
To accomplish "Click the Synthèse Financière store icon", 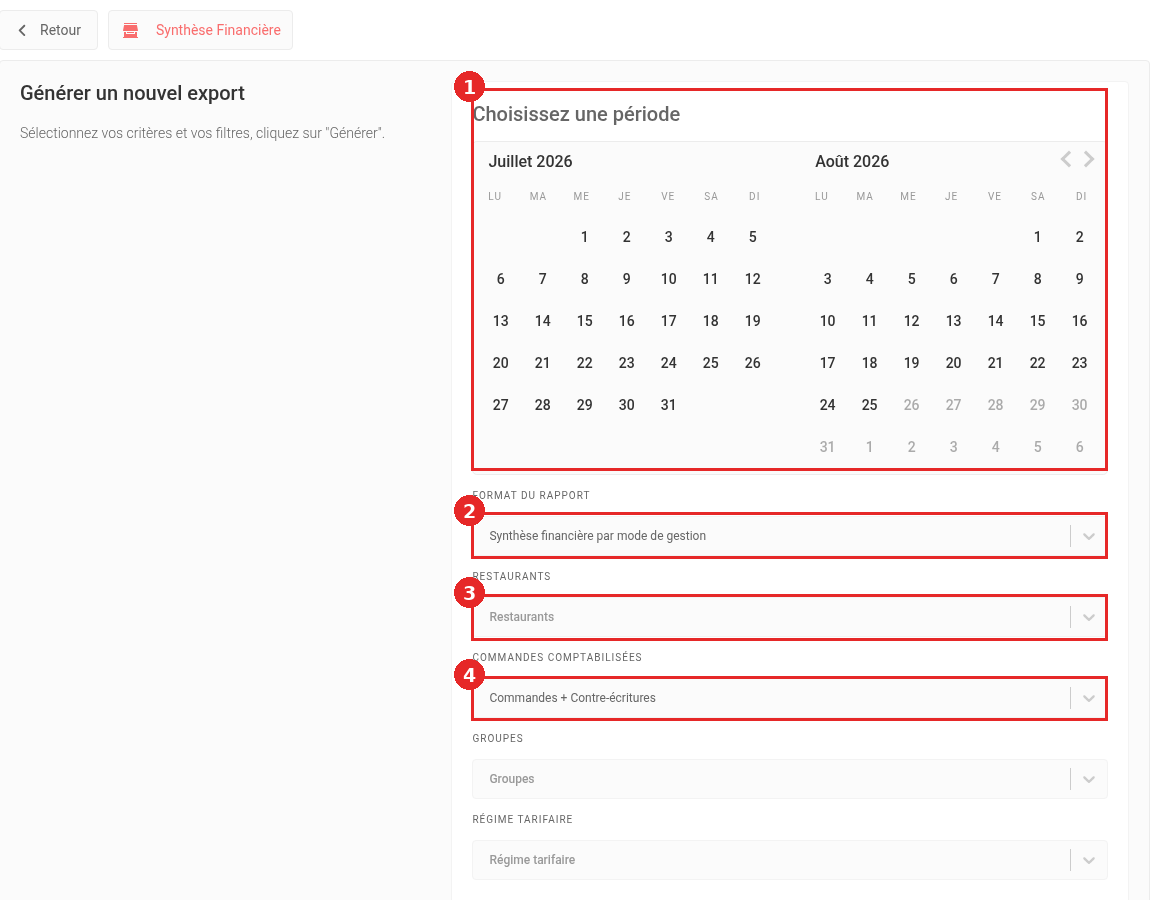I will point(131,30).
